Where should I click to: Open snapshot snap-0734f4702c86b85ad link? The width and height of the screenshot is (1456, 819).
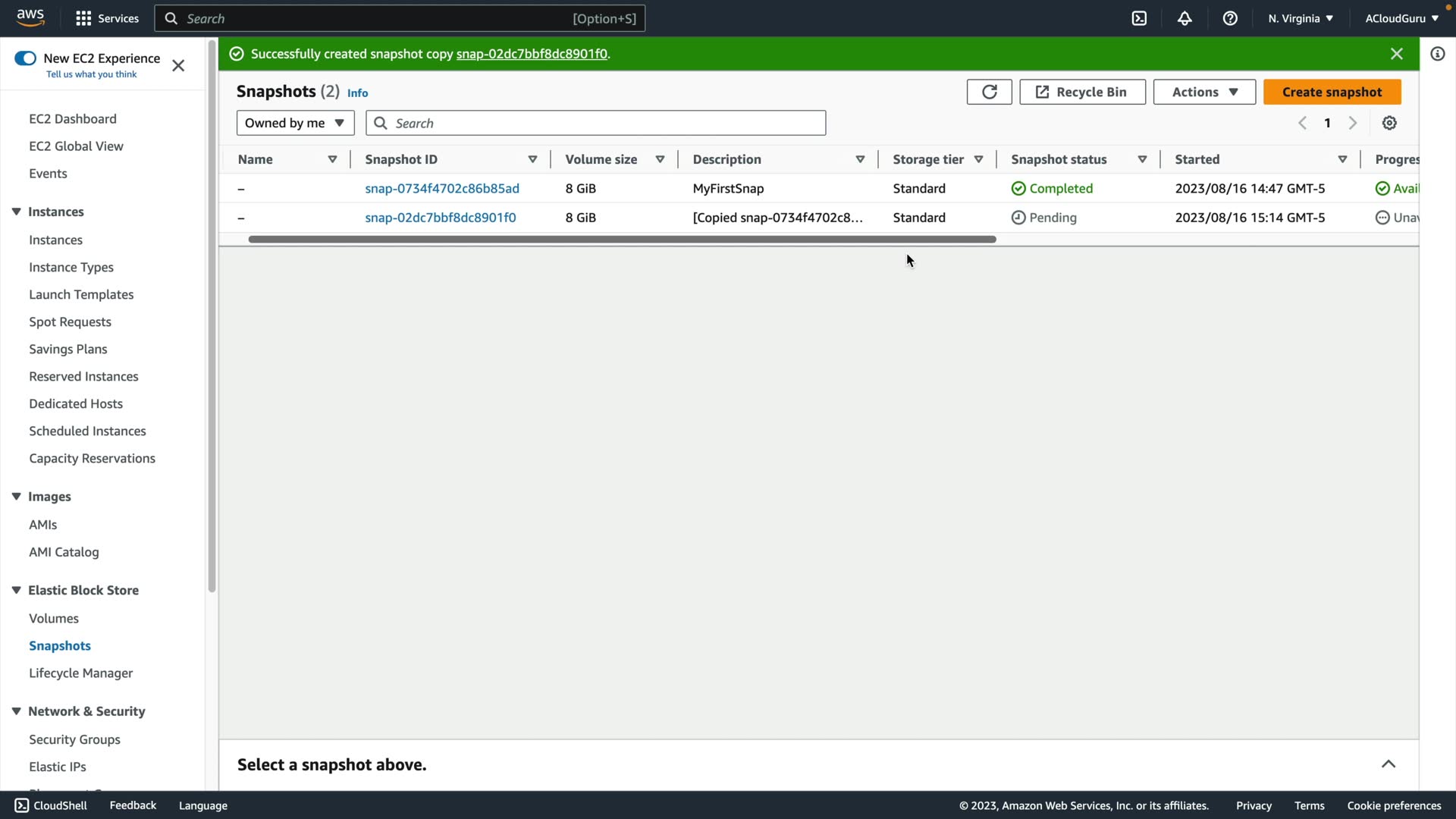coord(442,188)
